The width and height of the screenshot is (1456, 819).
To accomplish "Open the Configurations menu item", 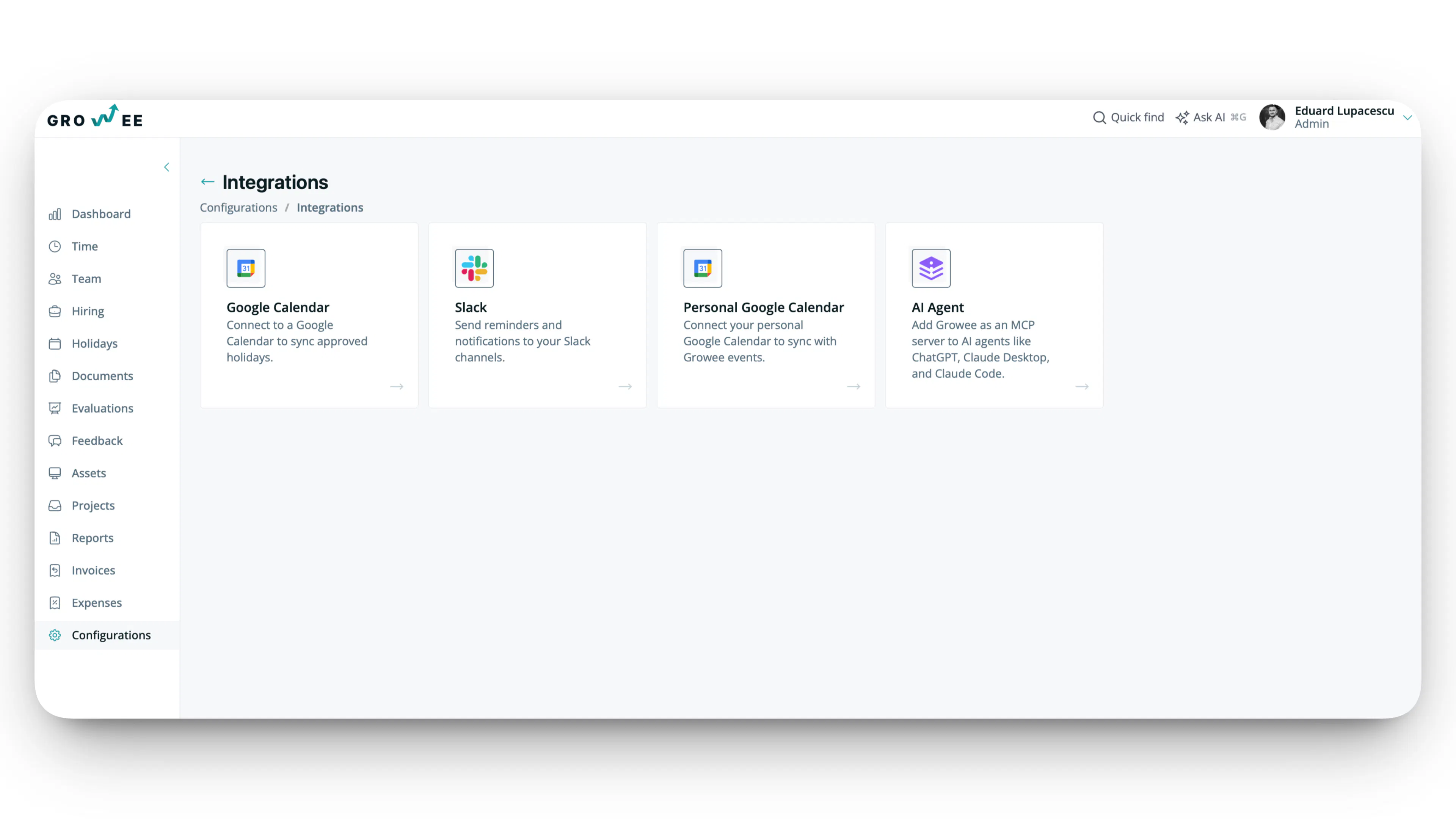I will pos(111,635).
